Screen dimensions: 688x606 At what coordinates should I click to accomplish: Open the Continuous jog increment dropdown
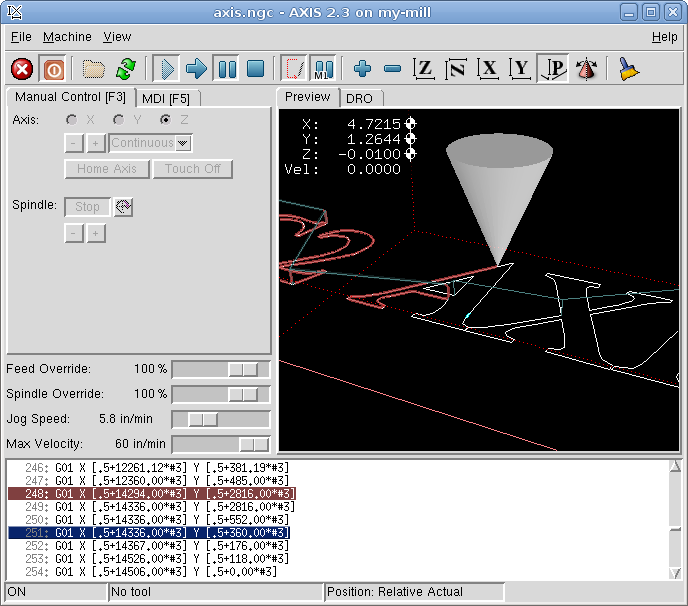pos(183,143)
